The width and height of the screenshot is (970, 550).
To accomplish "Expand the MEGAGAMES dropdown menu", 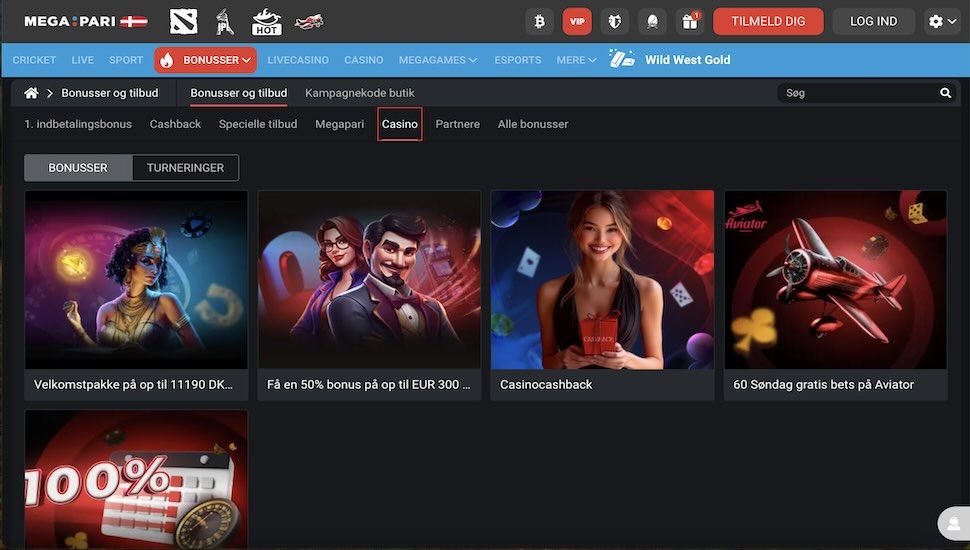I will point(438,60).
